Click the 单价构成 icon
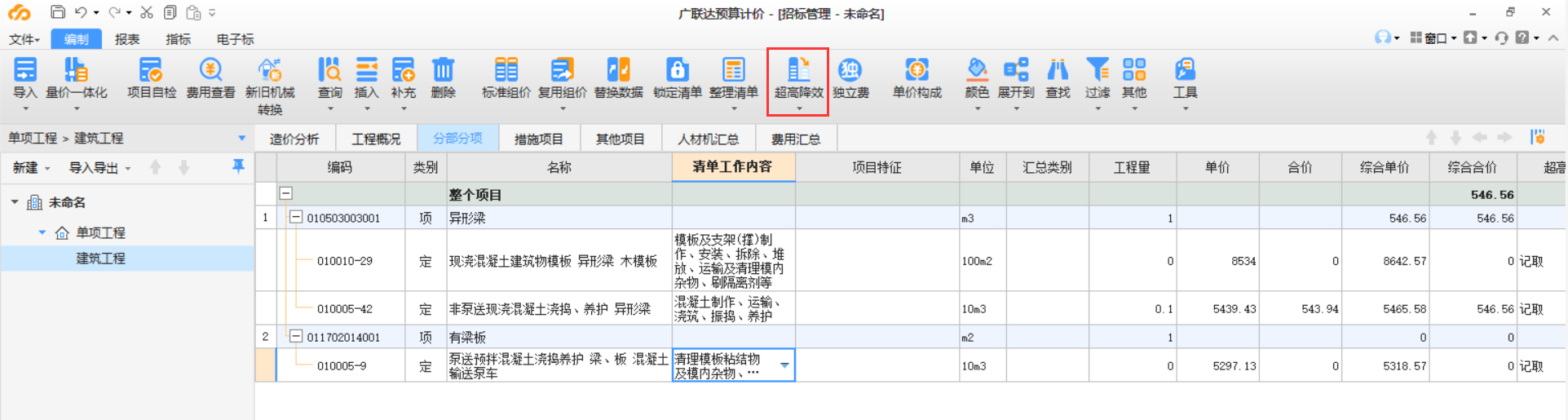Image resolution: width=1568 pixels, height=420 pixels. pyautogui.click(x=917, y=71)
